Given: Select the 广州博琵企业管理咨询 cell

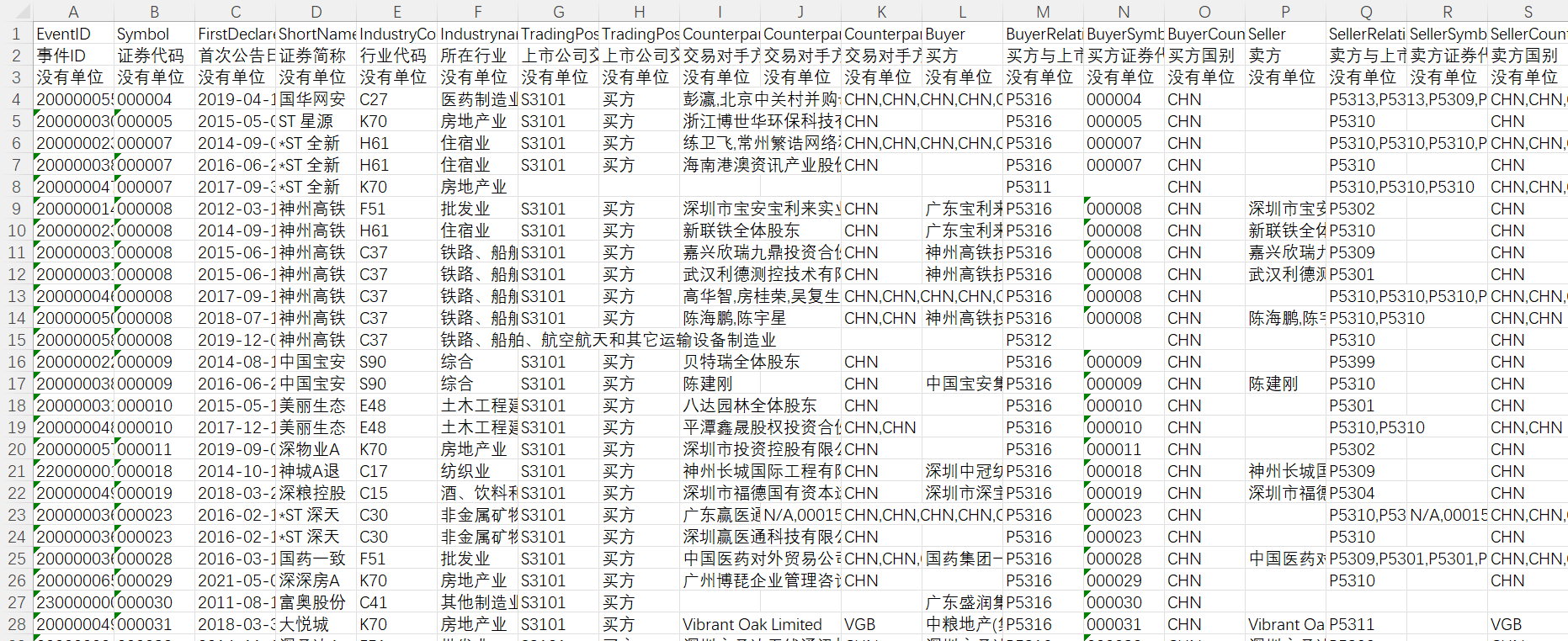Looking at the screenshot, I should pyautogui.click(x=760, y=580).
